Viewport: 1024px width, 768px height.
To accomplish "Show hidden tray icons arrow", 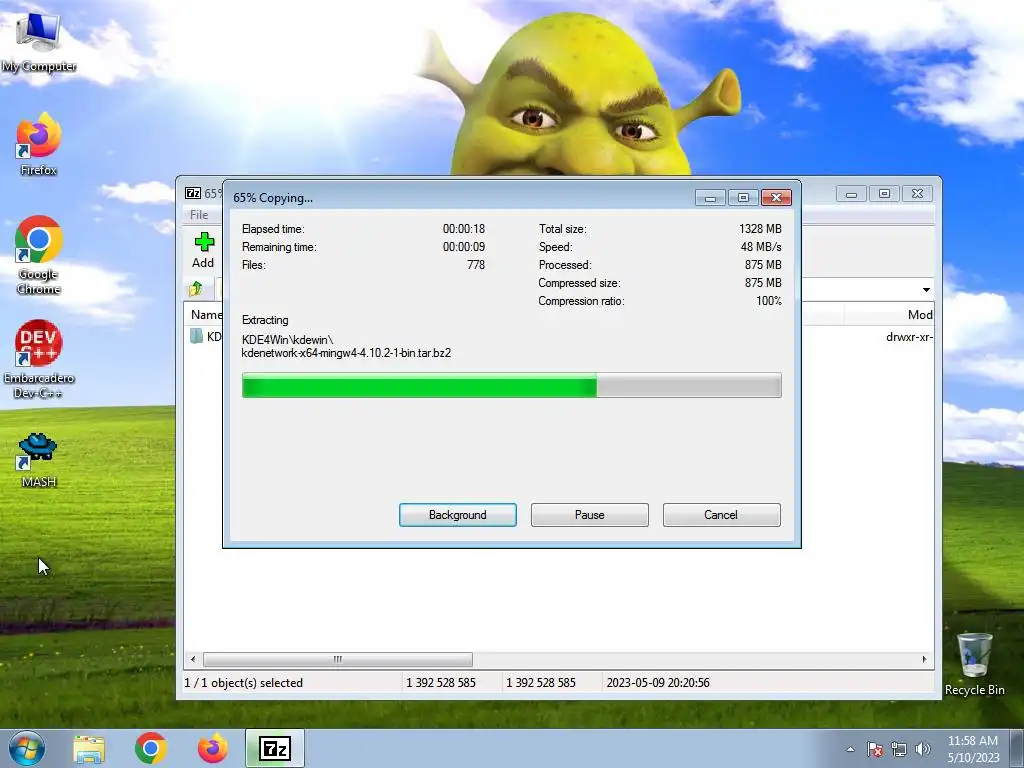I will pyautogui.click(x=850, y=749).
